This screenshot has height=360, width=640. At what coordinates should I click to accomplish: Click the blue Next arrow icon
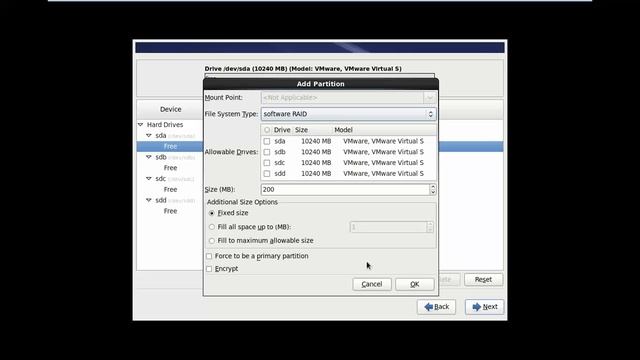[477, 307]
